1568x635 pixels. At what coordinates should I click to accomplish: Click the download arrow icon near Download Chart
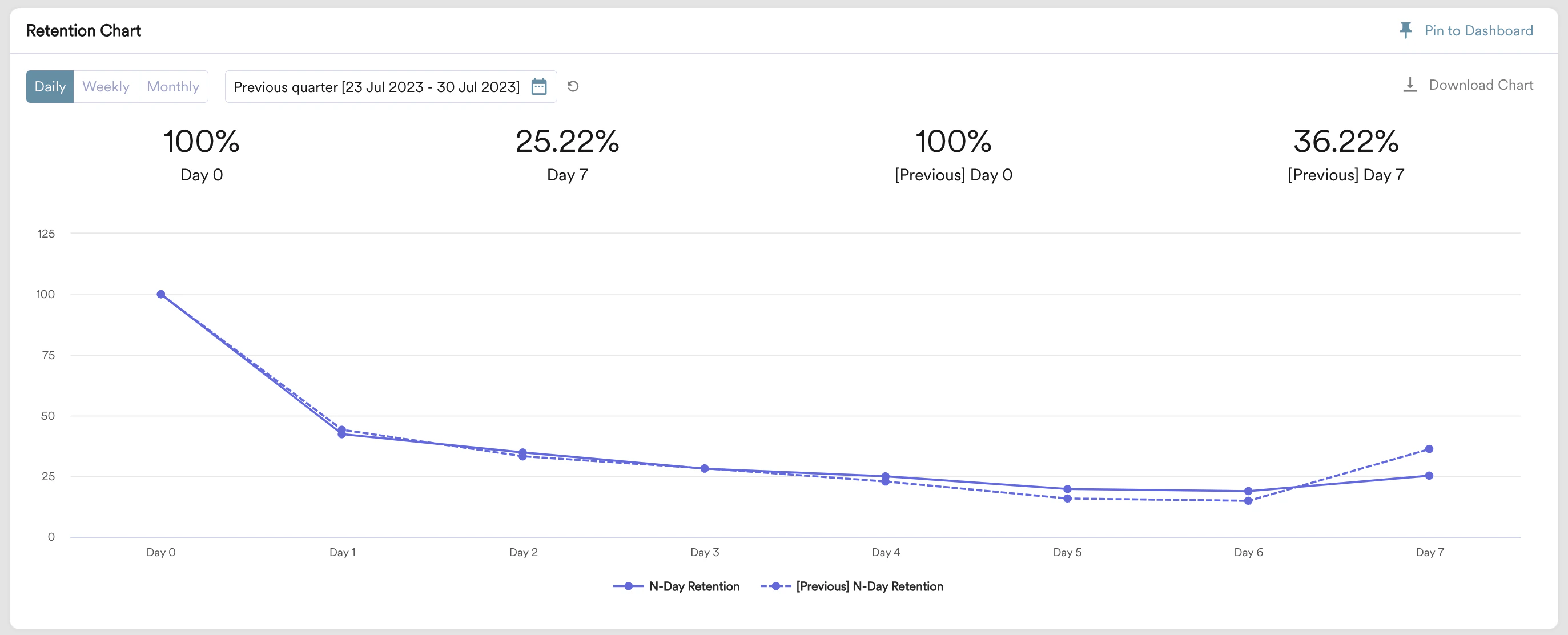pos(1411,85)
